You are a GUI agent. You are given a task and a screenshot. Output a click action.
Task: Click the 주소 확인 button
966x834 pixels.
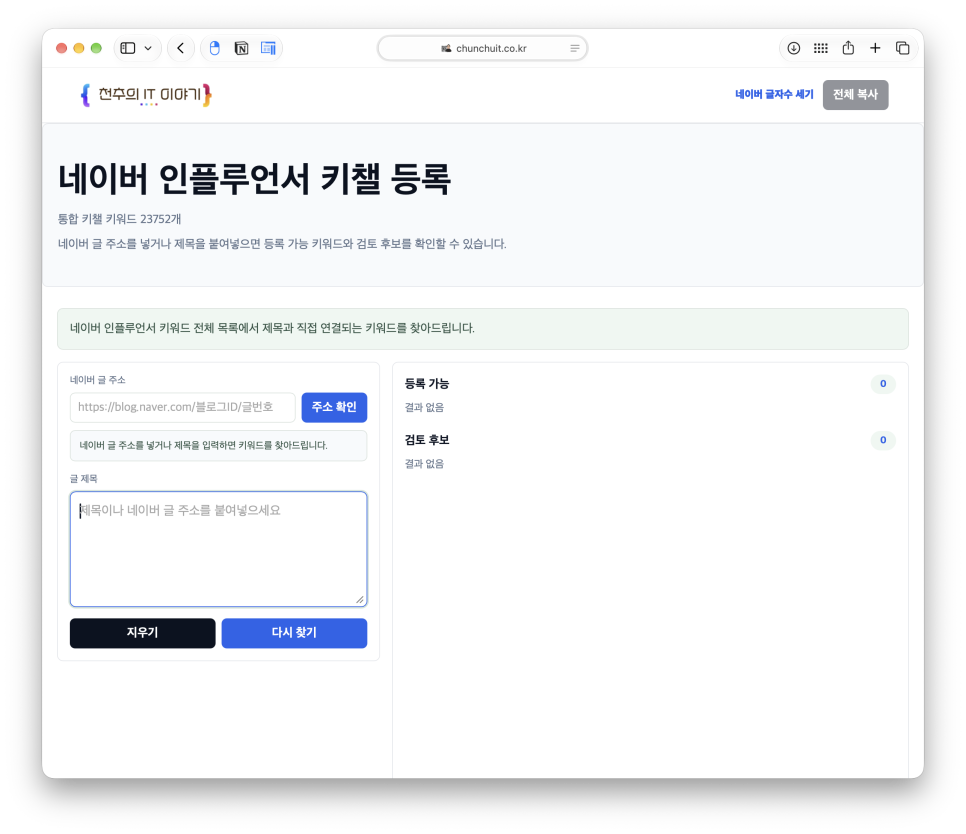click(334, 407)
